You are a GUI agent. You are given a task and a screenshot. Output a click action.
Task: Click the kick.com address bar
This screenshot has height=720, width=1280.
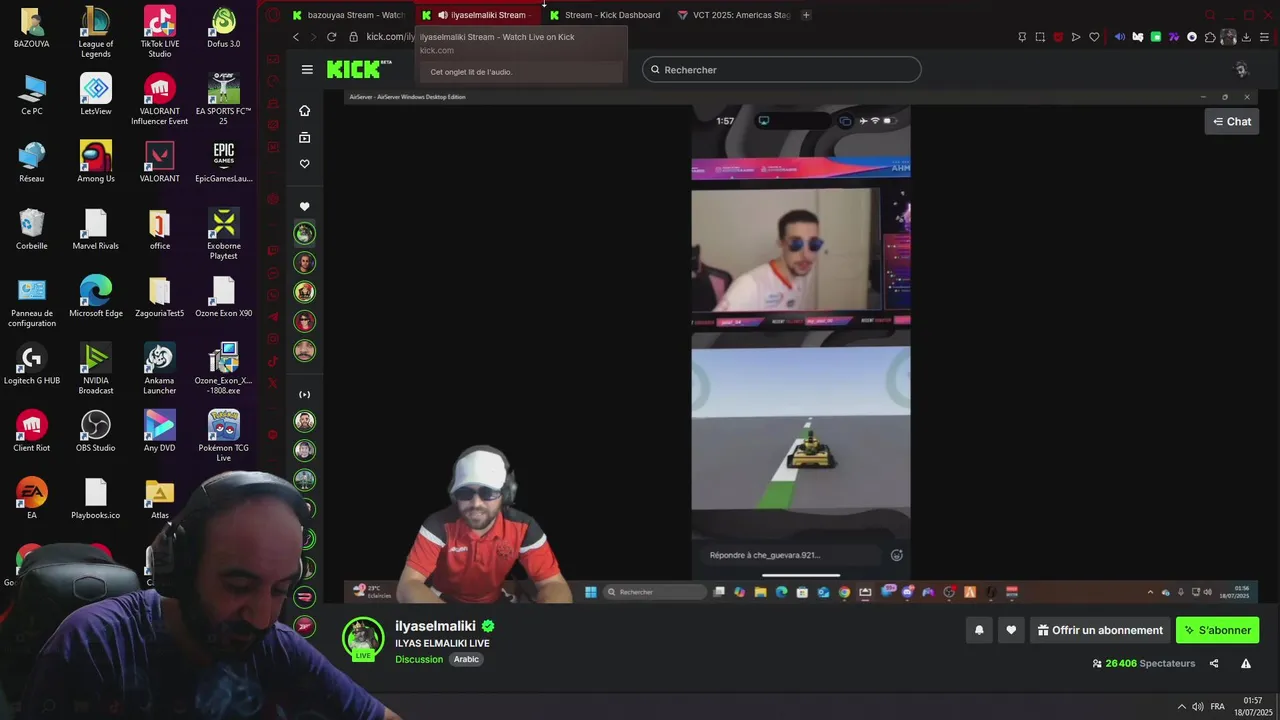pyautogui.click(x=390, y=37)
